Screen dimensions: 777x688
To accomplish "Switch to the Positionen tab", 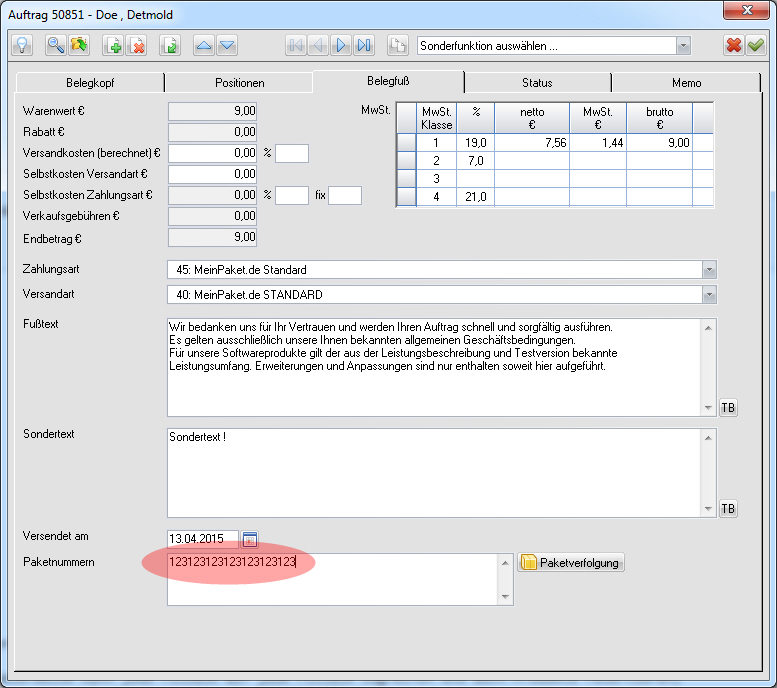I will click(239, 83).
